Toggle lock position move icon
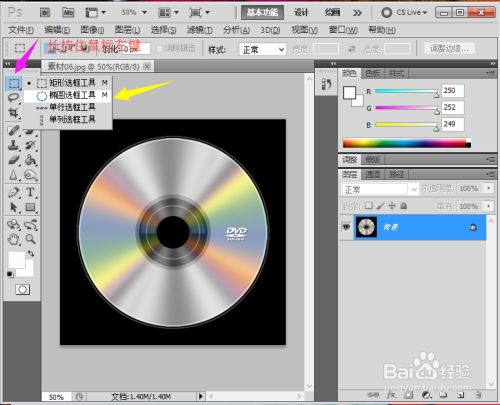Image resolution: width=500 pixels, height=405 pixels. pyautogui.click(x=392, y=206)
